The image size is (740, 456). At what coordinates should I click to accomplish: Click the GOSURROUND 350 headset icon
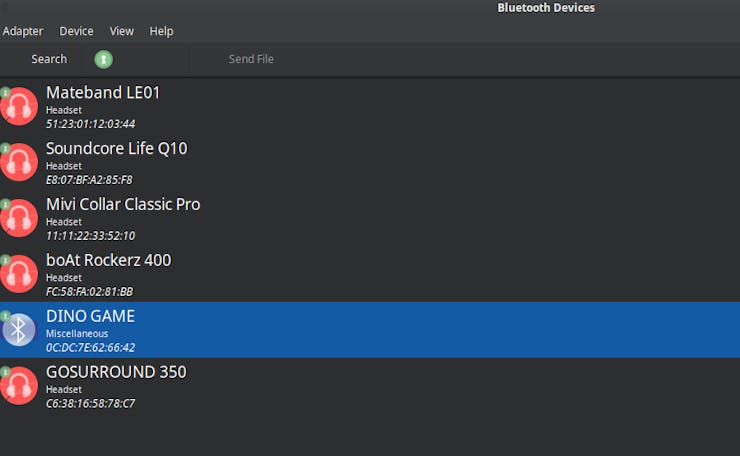click(19, 386)
